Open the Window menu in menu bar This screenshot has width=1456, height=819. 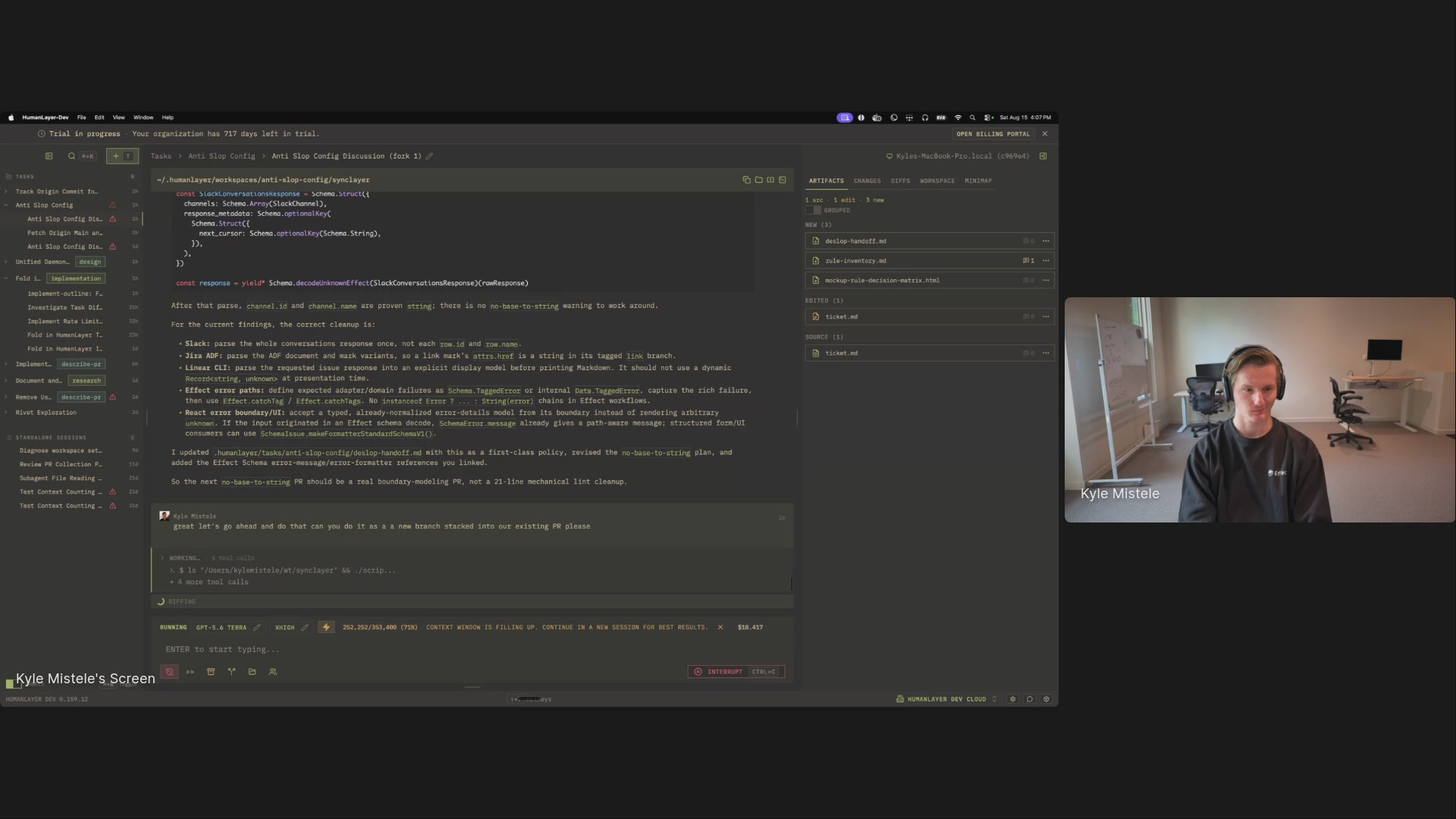[143, 118]
